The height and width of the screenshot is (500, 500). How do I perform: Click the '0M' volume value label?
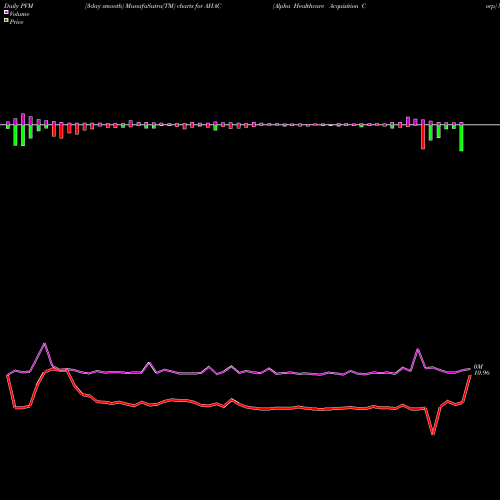pos(478,367)
